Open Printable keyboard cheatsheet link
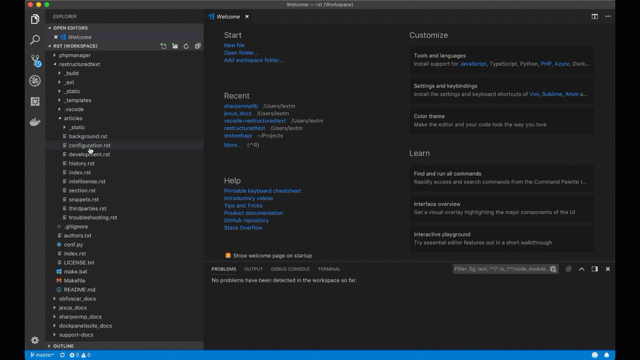The height and width of the screenshot is (360, 640). point(262,191)
